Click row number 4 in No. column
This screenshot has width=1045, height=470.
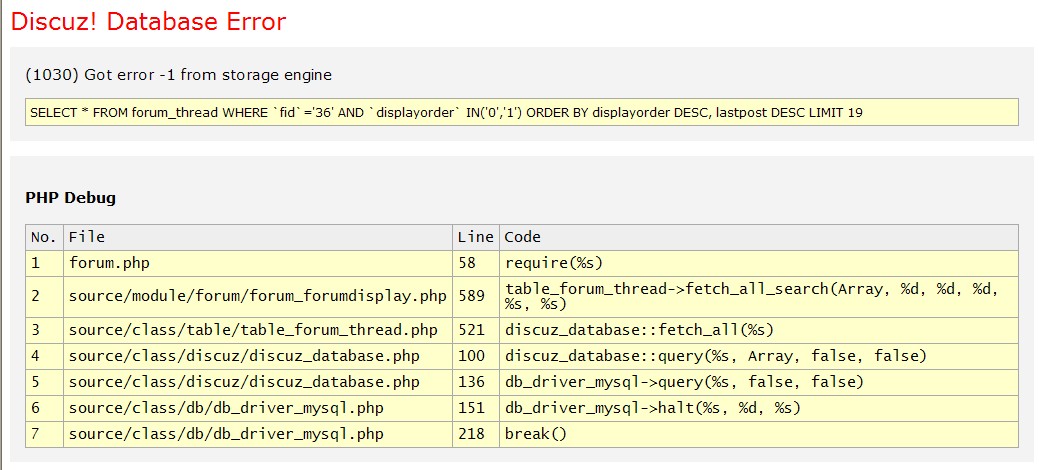coord(45,356)
